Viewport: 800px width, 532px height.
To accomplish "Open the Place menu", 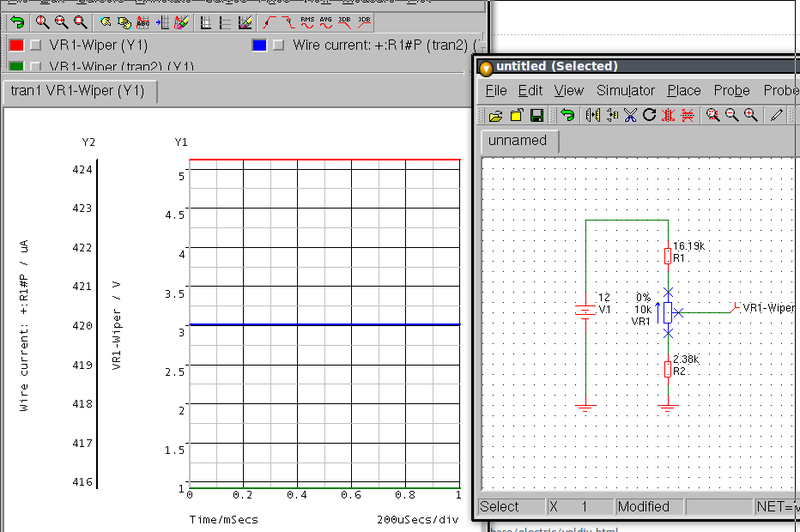I will [x=684, y=91].
